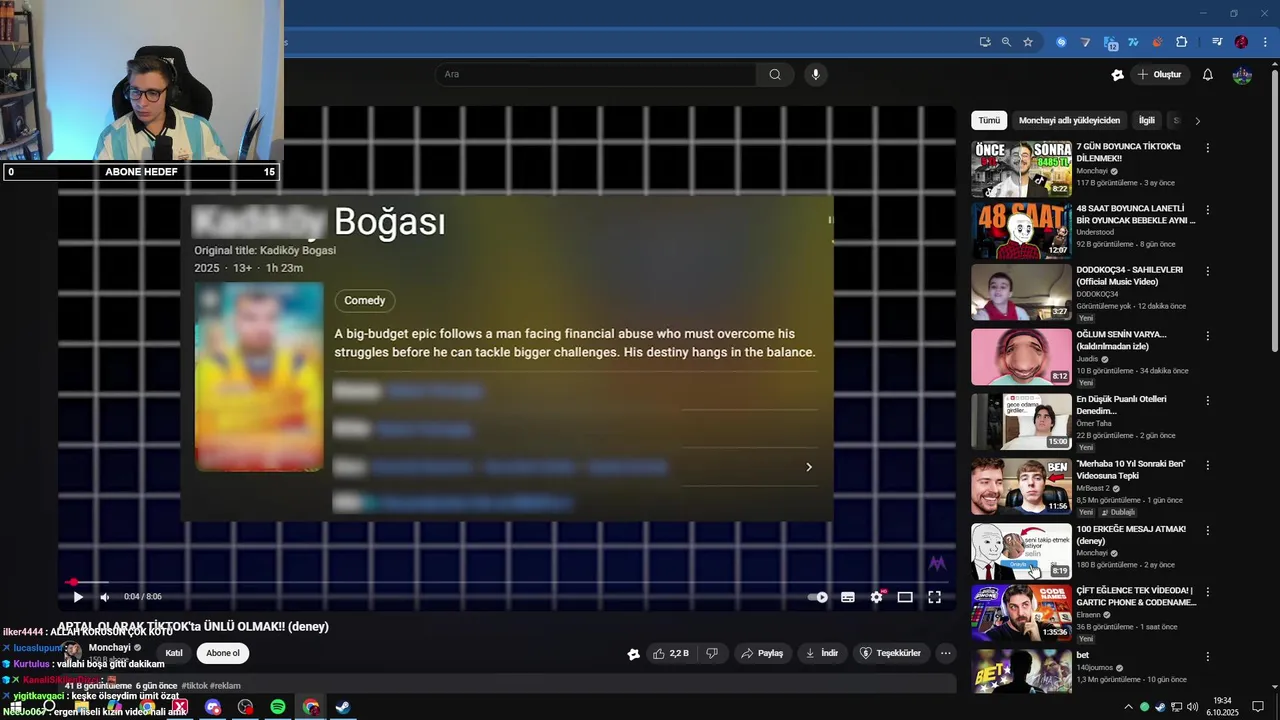Bookmark this page with star icon
1280x720 pixels.
point(1028,42)
